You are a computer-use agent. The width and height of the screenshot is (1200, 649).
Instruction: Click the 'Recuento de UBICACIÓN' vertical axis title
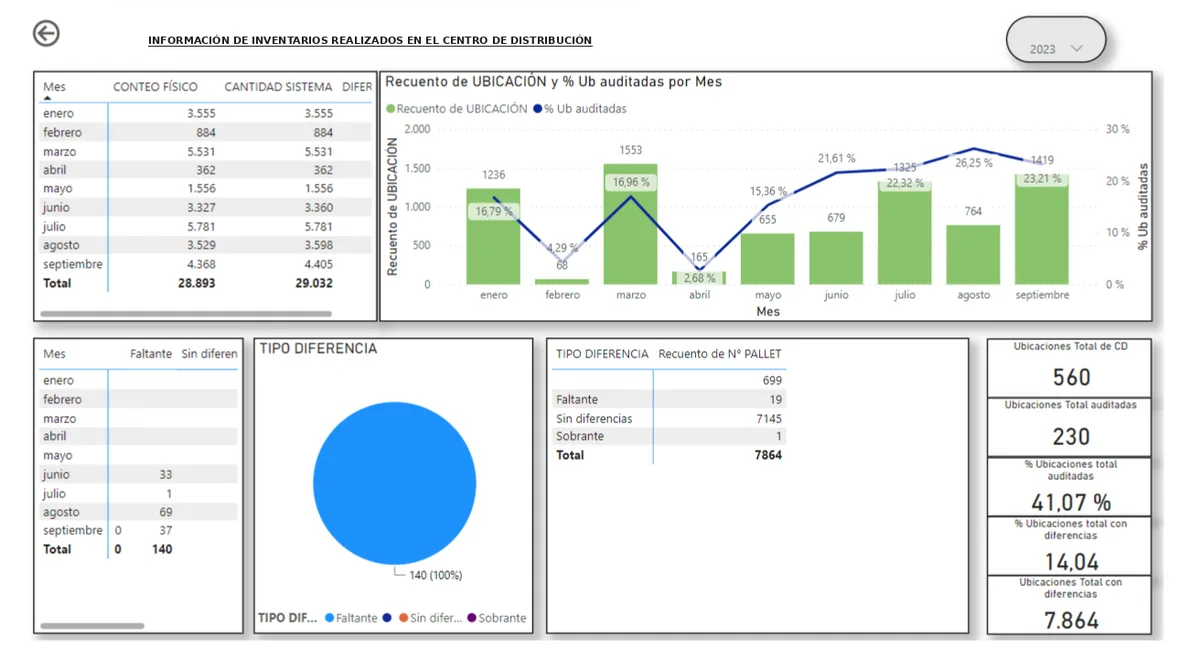pos(392,207)
